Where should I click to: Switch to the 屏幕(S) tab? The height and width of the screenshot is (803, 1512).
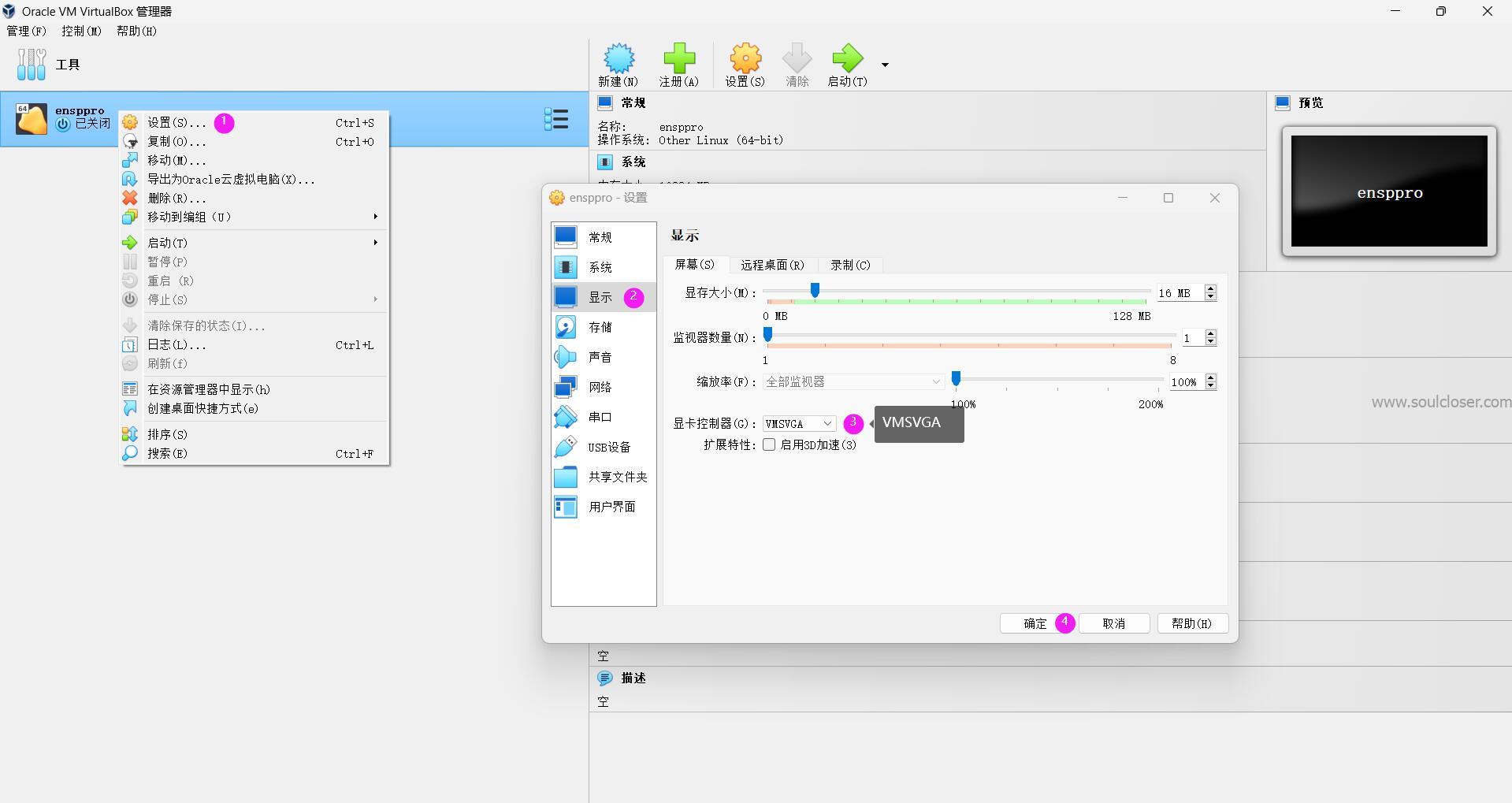695,265
